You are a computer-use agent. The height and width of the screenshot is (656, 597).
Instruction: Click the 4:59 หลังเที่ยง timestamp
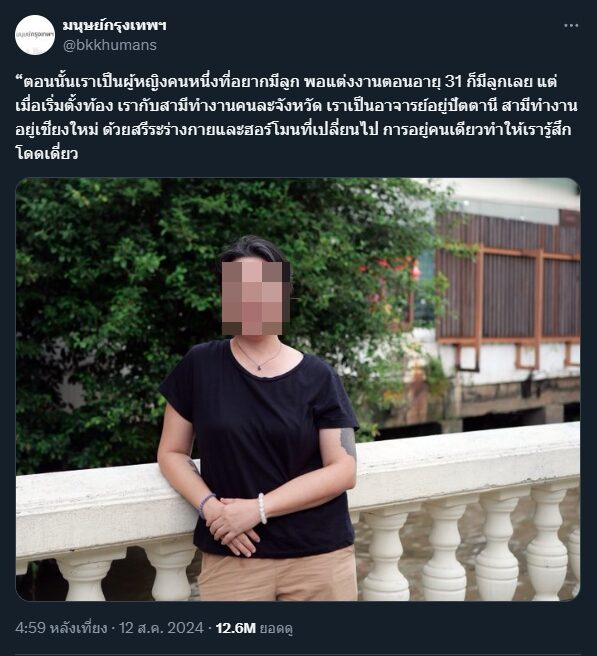pos(61,628)
